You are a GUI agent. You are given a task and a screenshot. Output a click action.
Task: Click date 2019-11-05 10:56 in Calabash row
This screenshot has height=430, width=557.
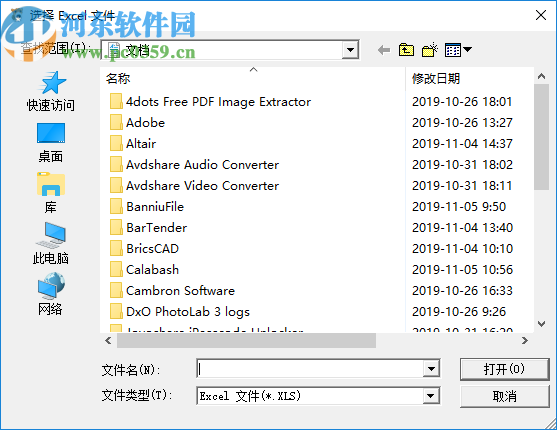462,269
